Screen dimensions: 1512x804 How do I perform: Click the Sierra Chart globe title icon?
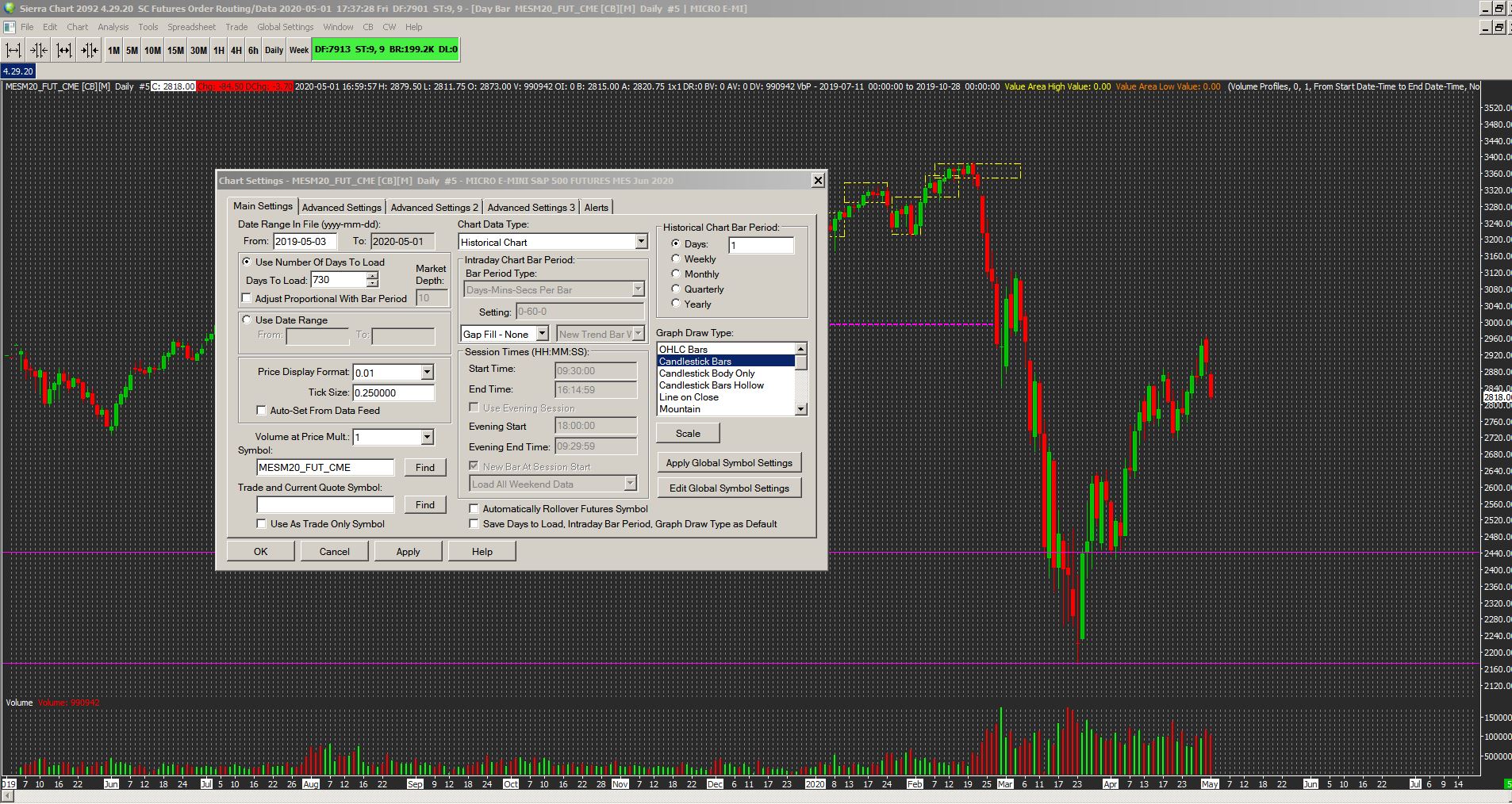click(x=9, y=8)
